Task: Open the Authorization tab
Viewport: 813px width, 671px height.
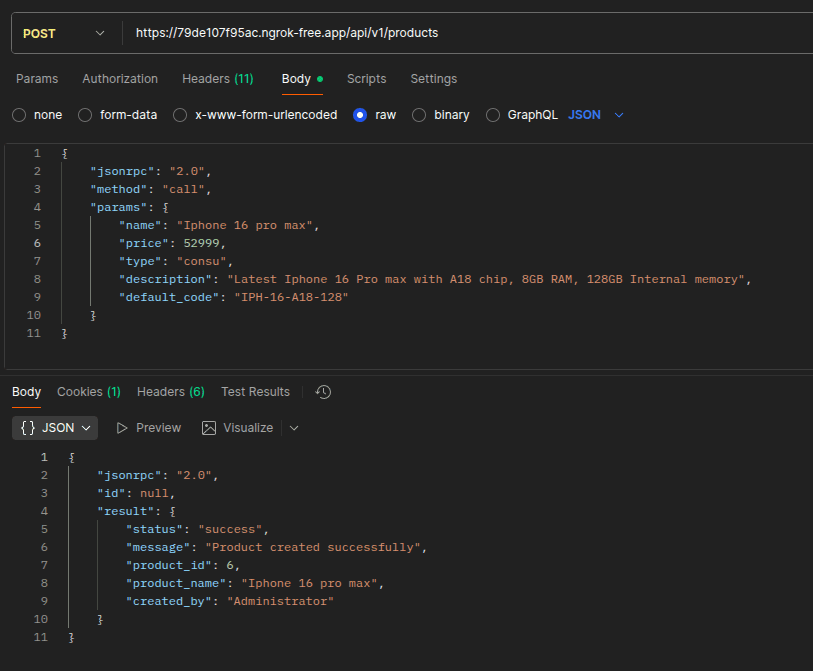Action: pos(120,78)
